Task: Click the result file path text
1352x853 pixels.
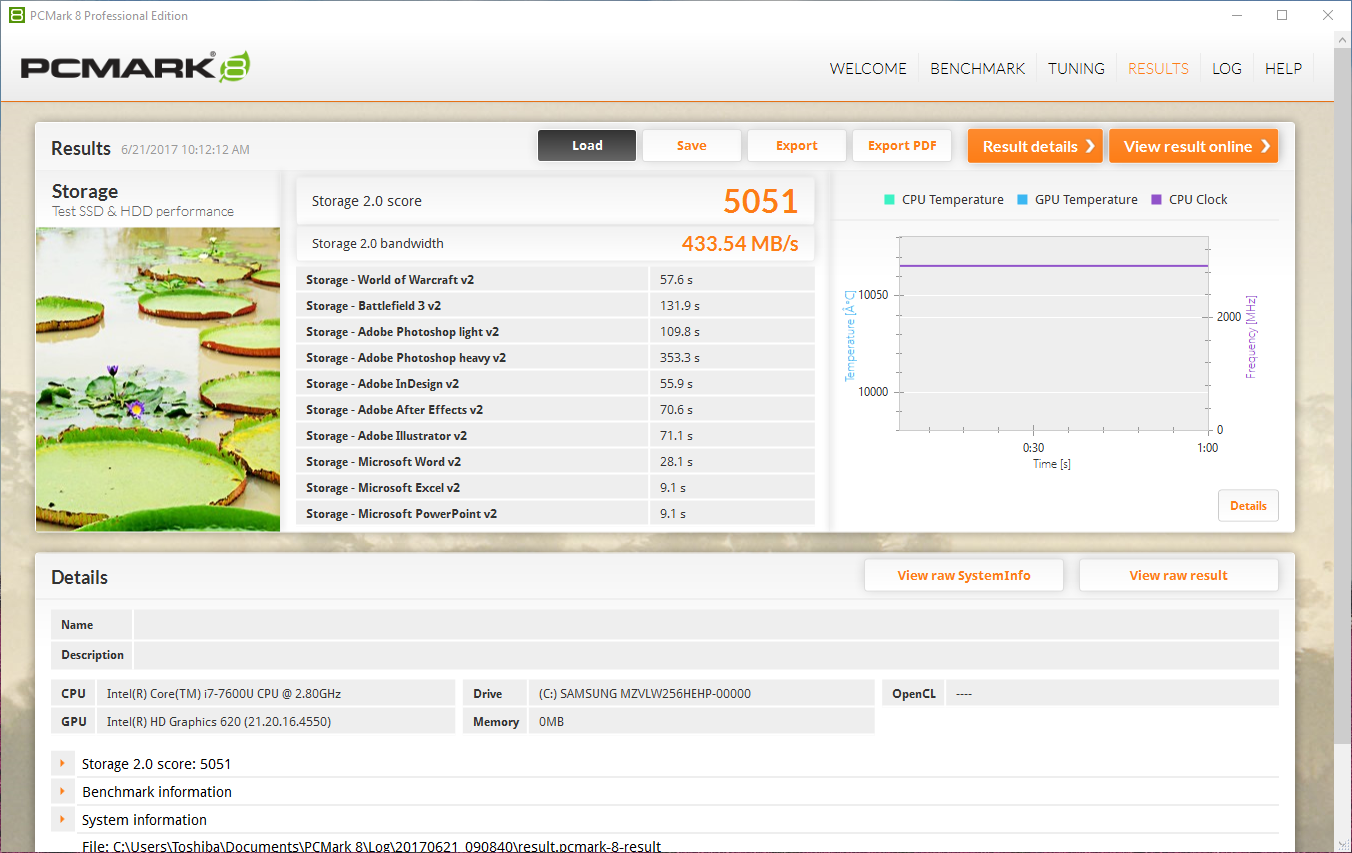Action: pos(371,846)
